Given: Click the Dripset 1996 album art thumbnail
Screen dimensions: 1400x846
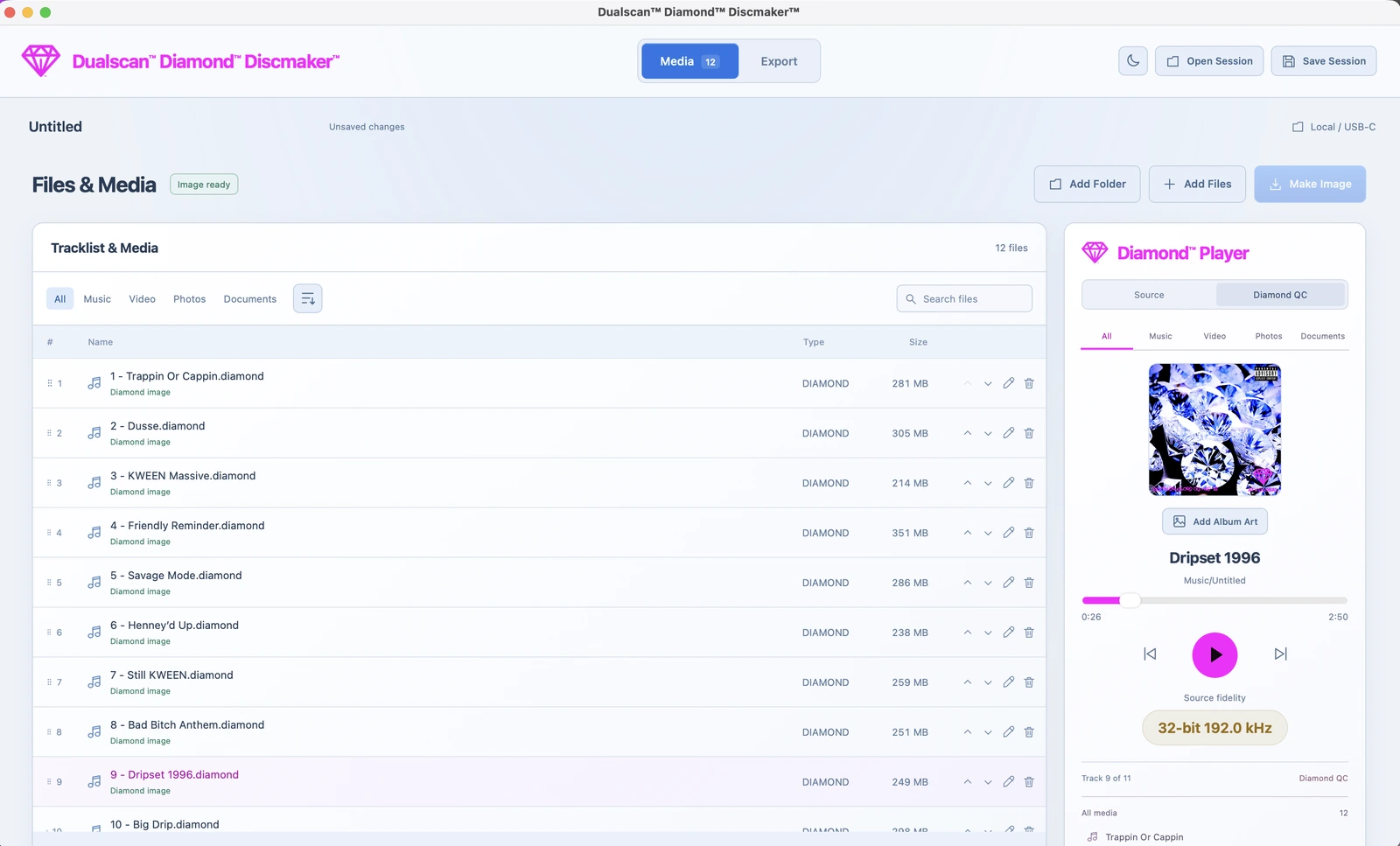Looking at the screenshot, I should (1214, 430).
